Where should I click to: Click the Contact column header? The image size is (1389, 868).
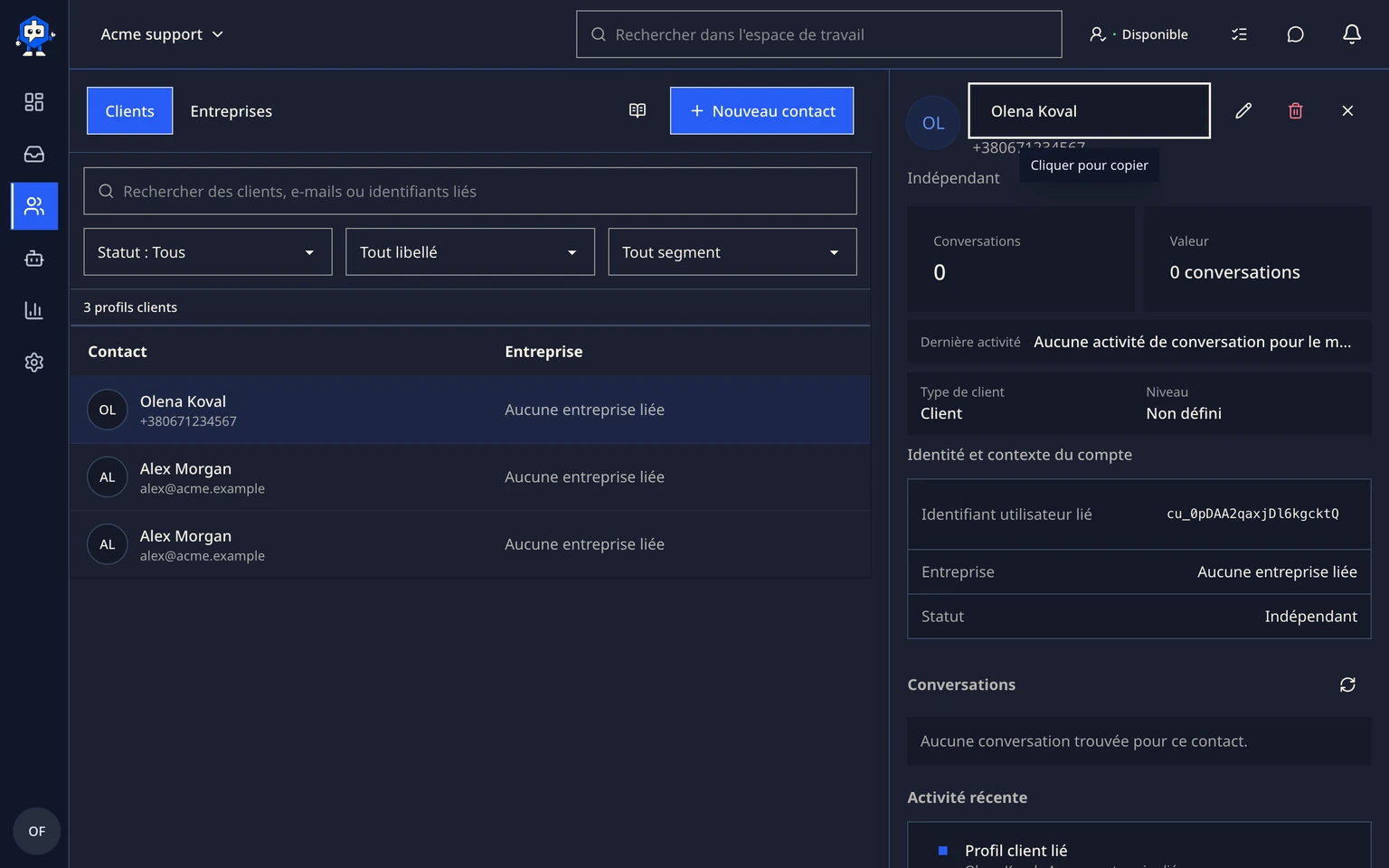pyautogui.click(x=118, y=352)
